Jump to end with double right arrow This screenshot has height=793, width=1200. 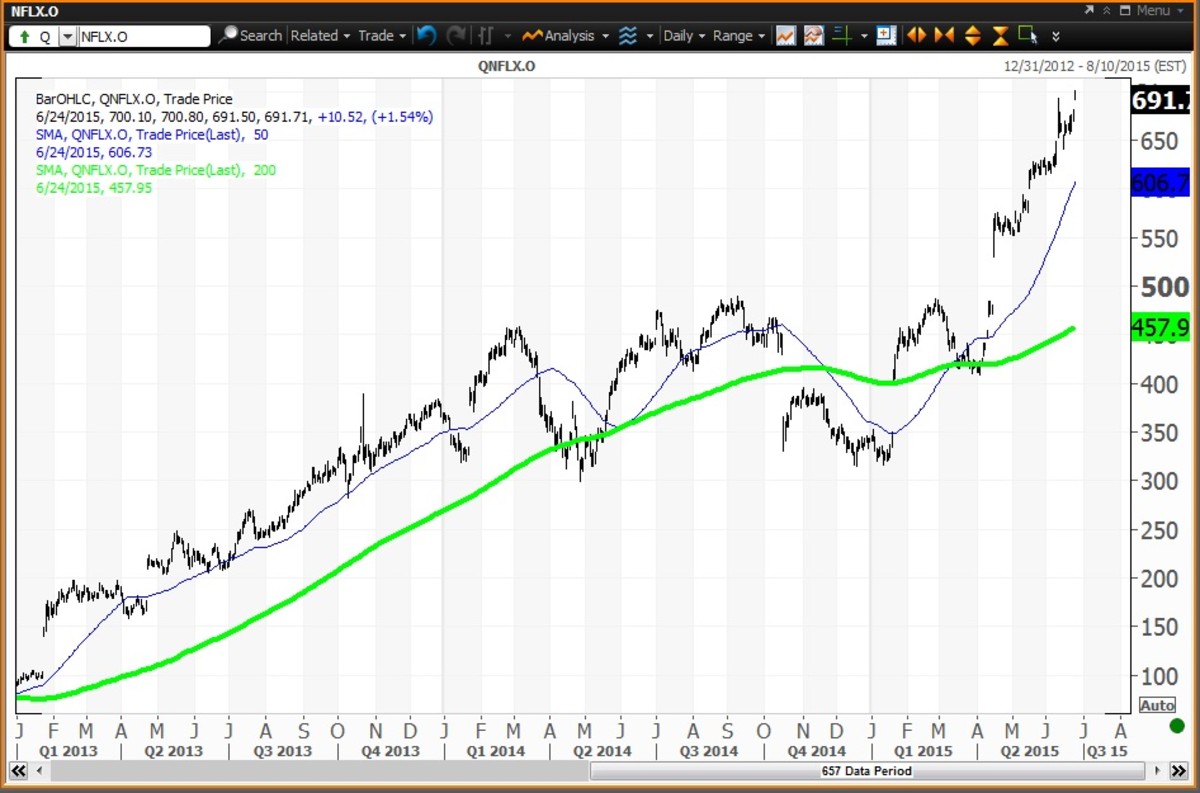click(x=1177, y=771)
